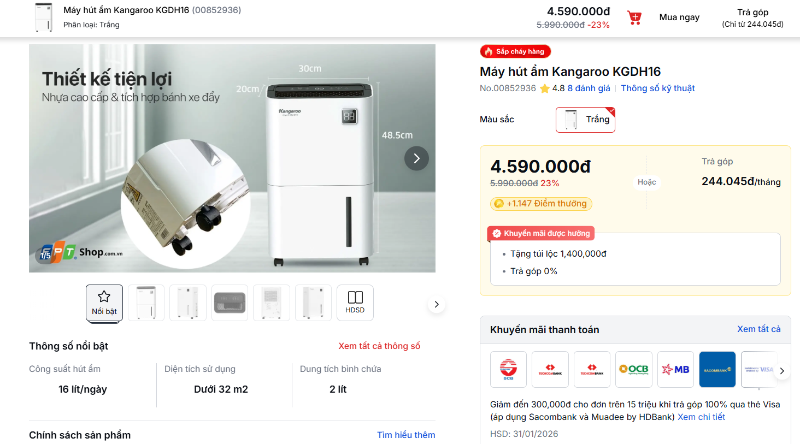Screen dimensions: 800x444
Task: Click the SCB bank promotion logo
Action: [508, 369]
